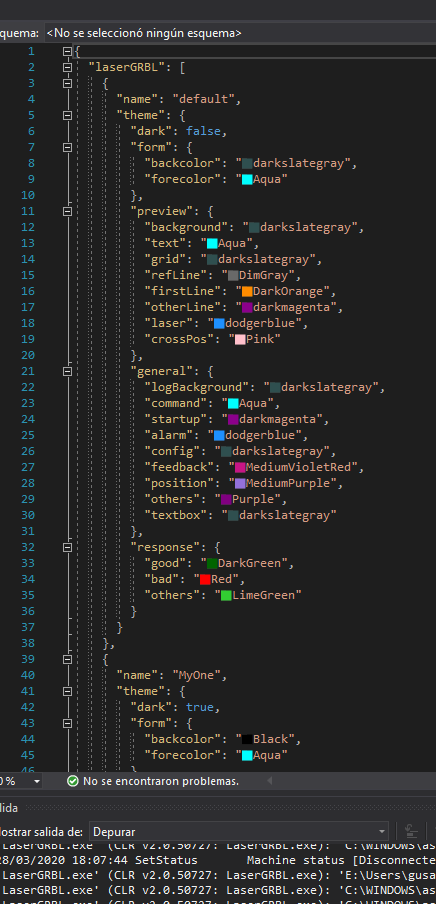This screenshot has width=436, height=904.
Task: Place cursor on the "false" value of dark
Action: click(x=203, y=131)
